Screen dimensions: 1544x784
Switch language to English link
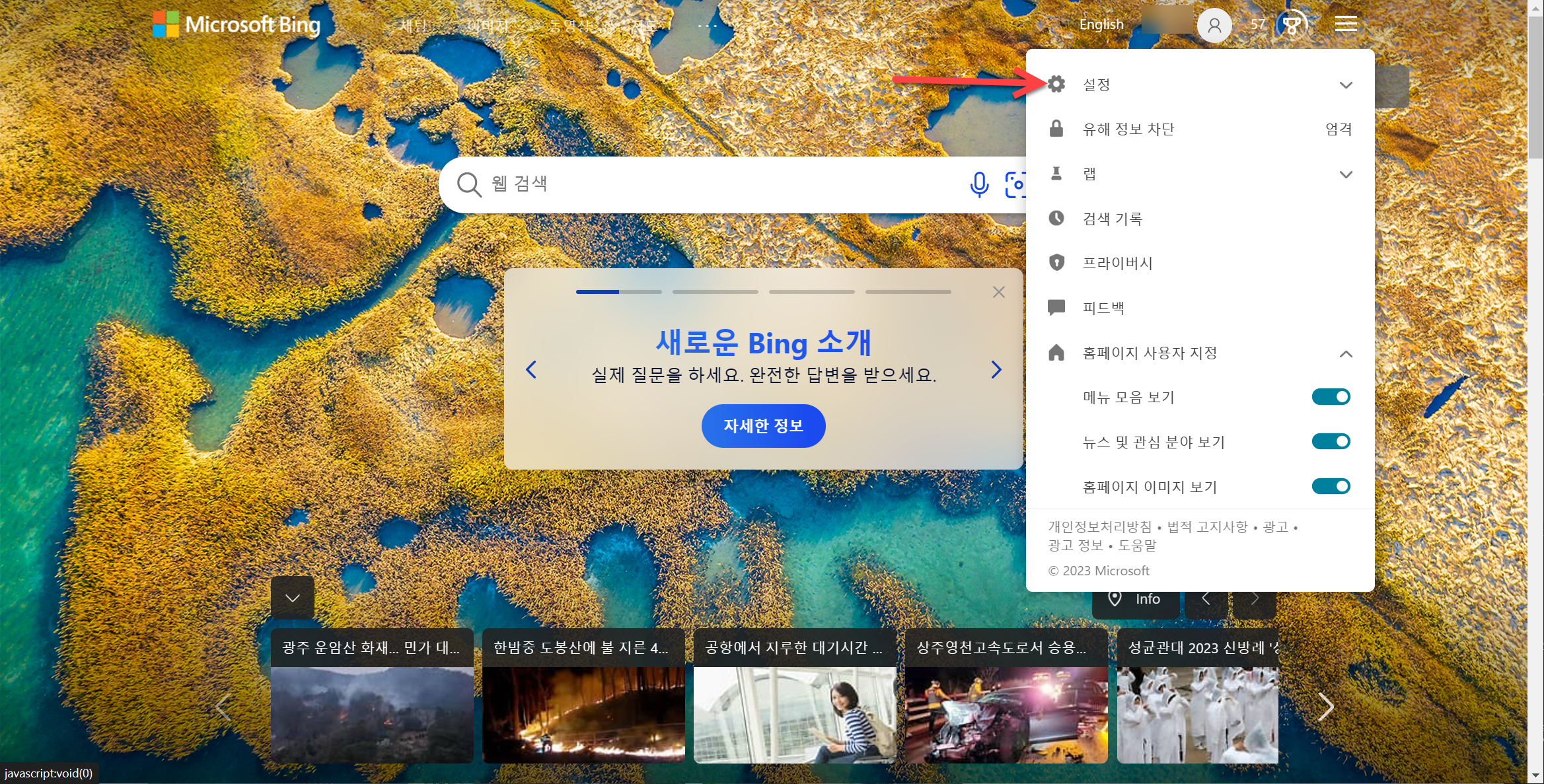pos(1101,24)
